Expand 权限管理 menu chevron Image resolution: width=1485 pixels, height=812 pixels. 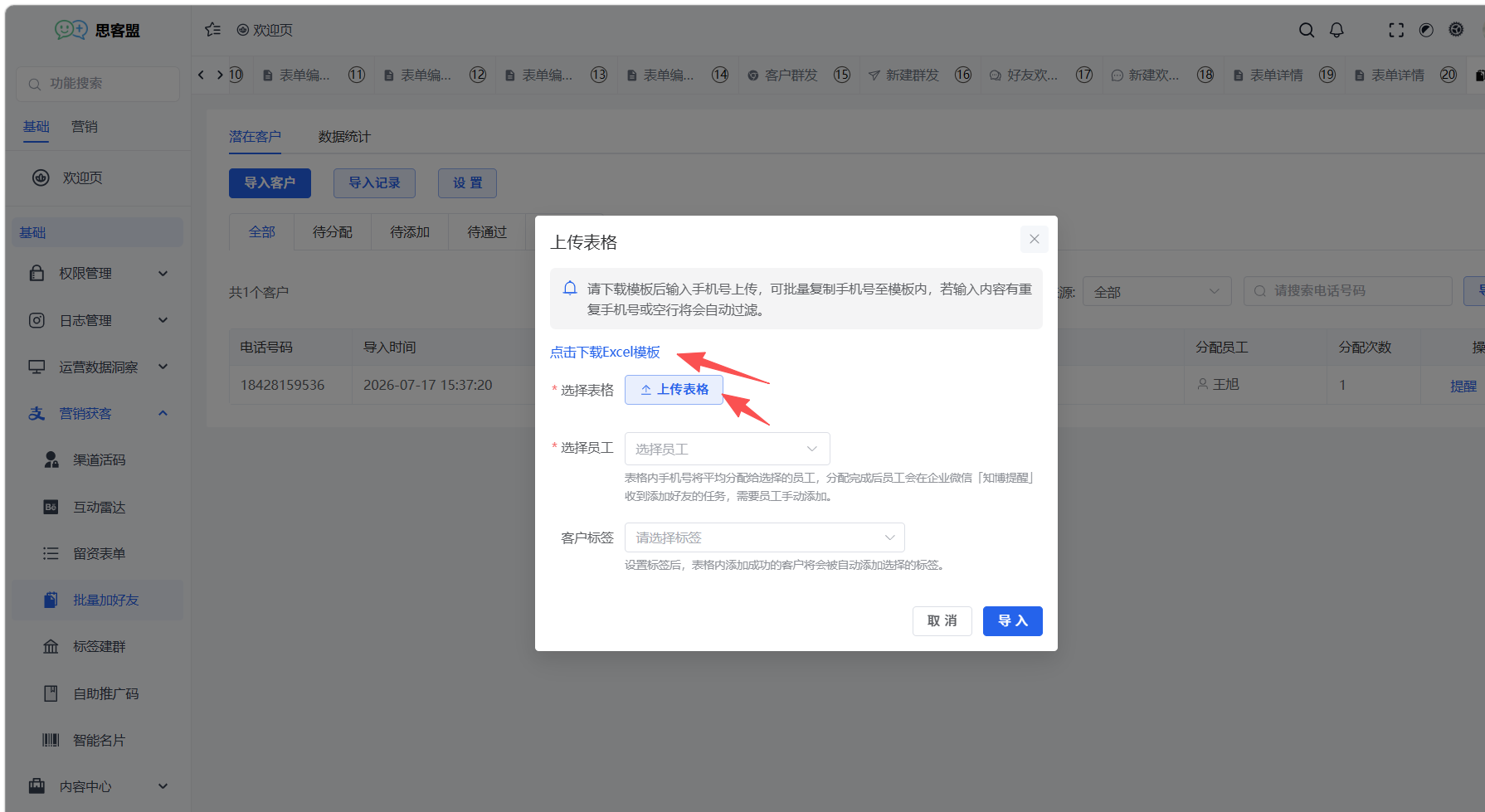point(163,273)
